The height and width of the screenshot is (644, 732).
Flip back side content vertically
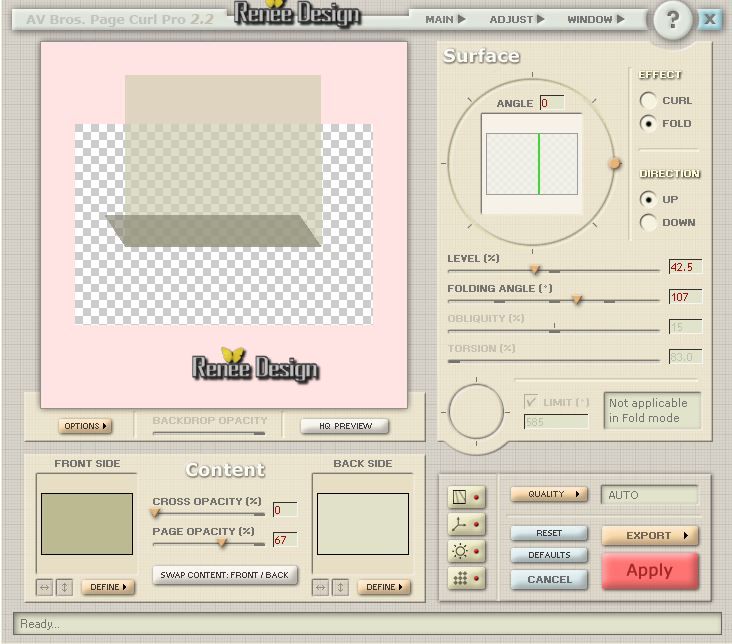pos(340,587)
